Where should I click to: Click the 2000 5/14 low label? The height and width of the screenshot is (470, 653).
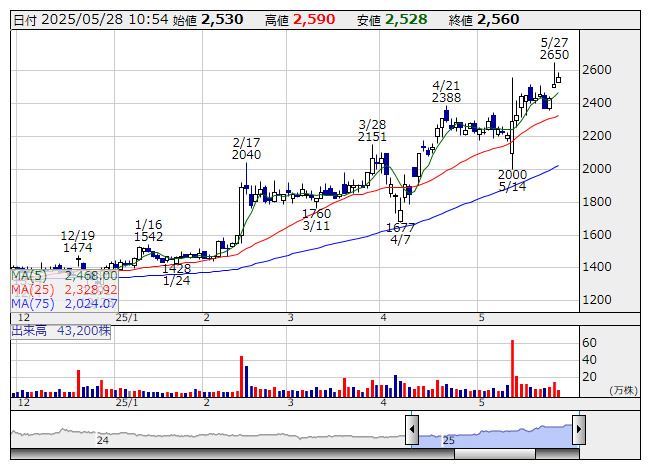513,180
